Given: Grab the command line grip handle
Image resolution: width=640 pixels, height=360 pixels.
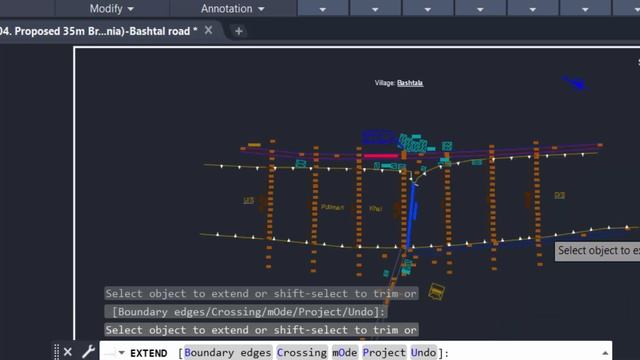Looking at the screenshot, I should point(57,352).
